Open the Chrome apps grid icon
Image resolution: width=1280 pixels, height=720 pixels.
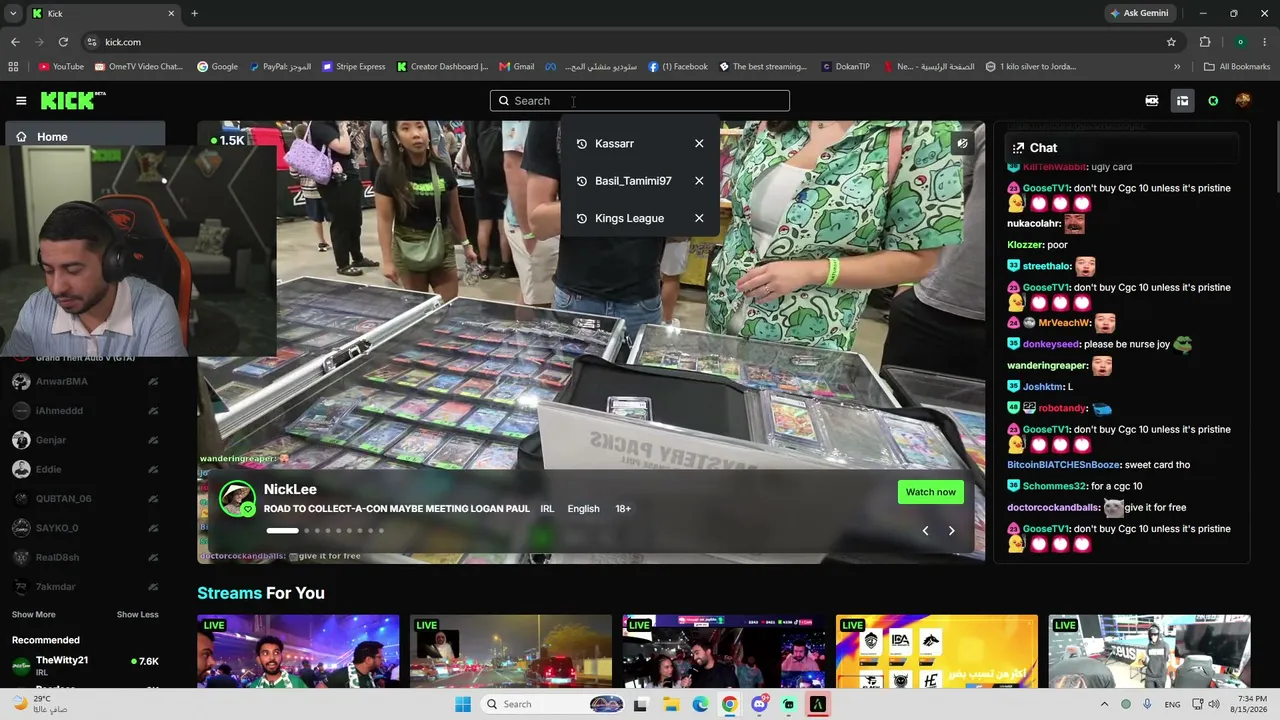point(13,67)
